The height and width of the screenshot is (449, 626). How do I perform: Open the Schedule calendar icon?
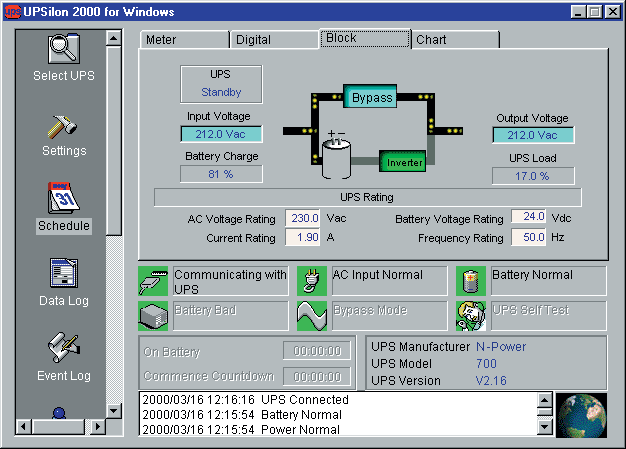pyautogui.click(x=63, y=198)
